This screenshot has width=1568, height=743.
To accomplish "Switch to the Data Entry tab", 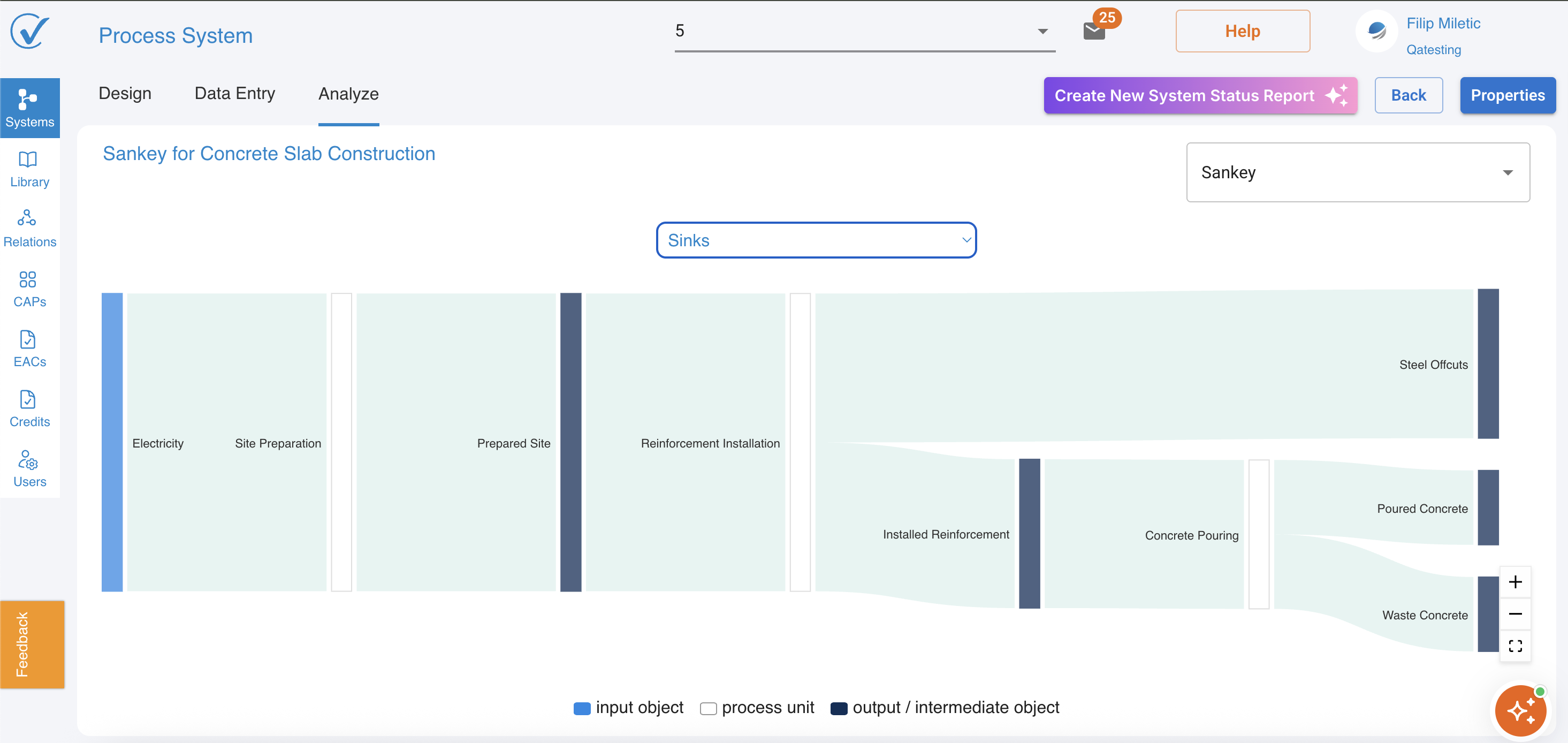I will pyautogui.click(x=234, y=94).
